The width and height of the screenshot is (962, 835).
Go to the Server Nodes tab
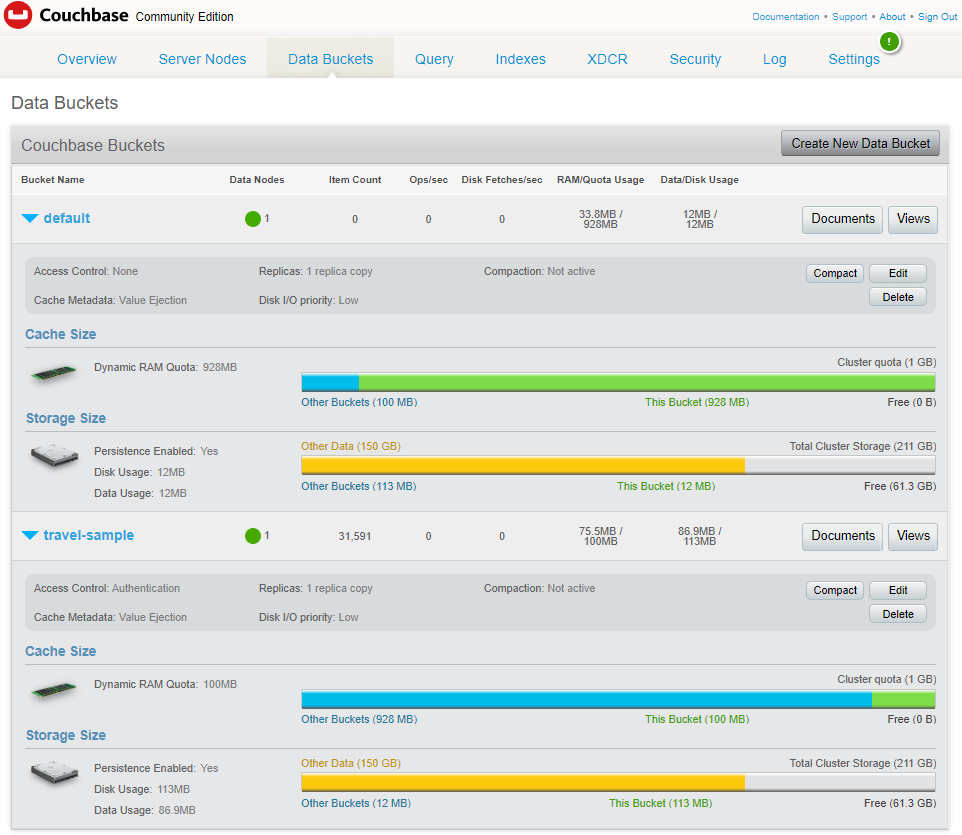(x=202, y=59)
